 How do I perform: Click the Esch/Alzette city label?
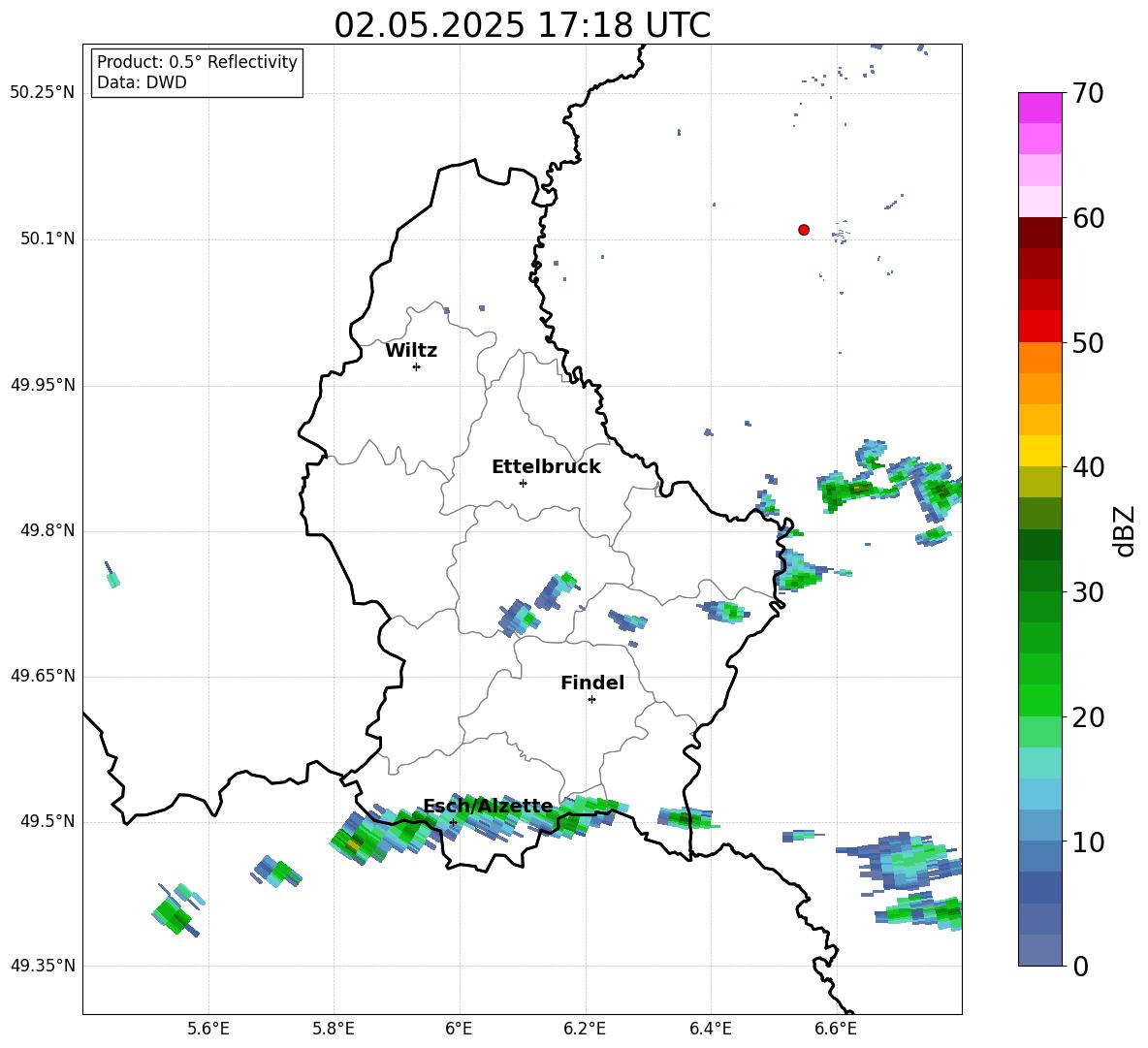click(489, 806)
